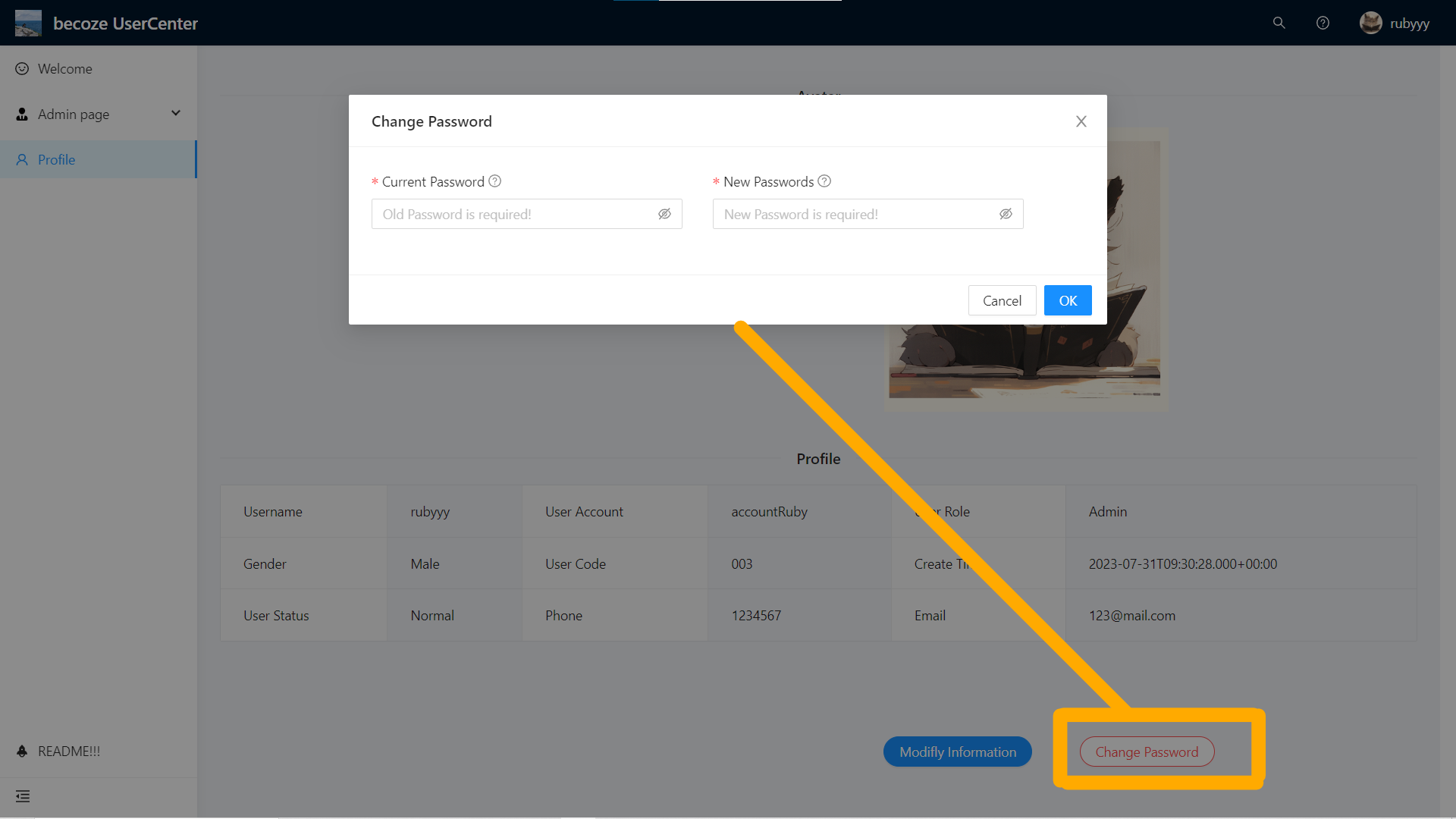Viewport: 1456px width, 819px height.
Task: Click the Welcome smiley icon in sidebar
Action: pyautogui.click(x=22, y=68)
